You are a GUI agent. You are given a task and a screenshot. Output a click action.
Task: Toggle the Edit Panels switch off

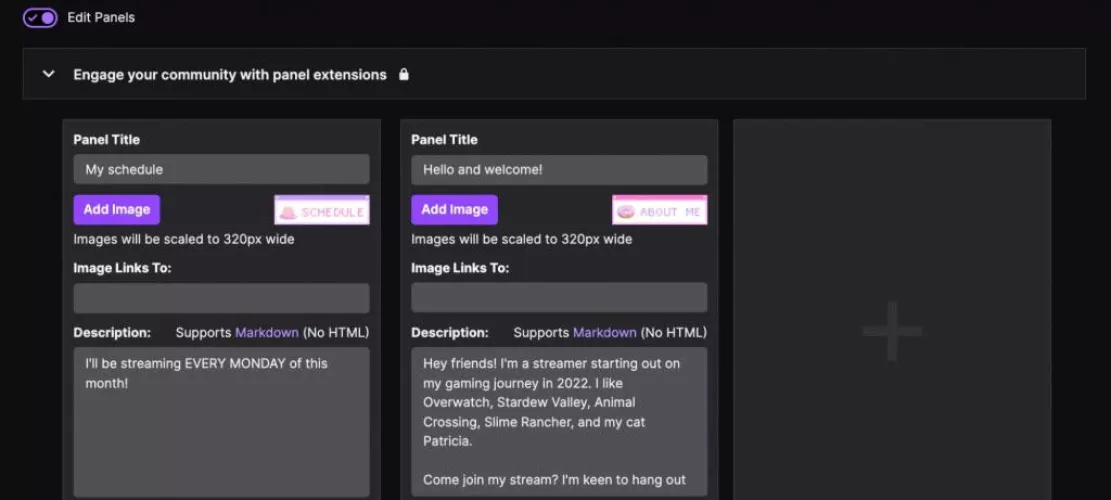click(x=40, y=17)
